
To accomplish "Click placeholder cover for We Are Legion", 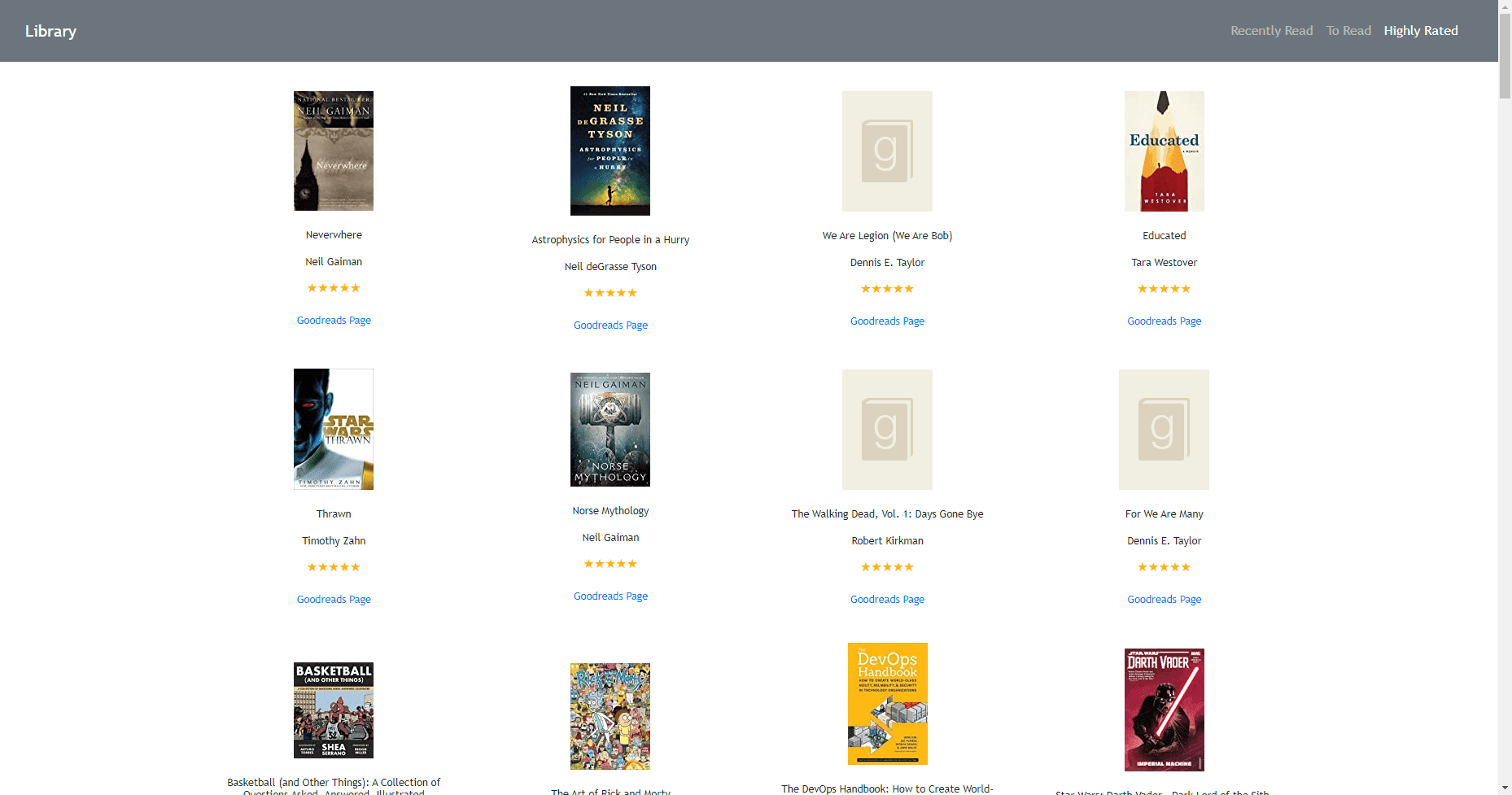I will point(887,151).
